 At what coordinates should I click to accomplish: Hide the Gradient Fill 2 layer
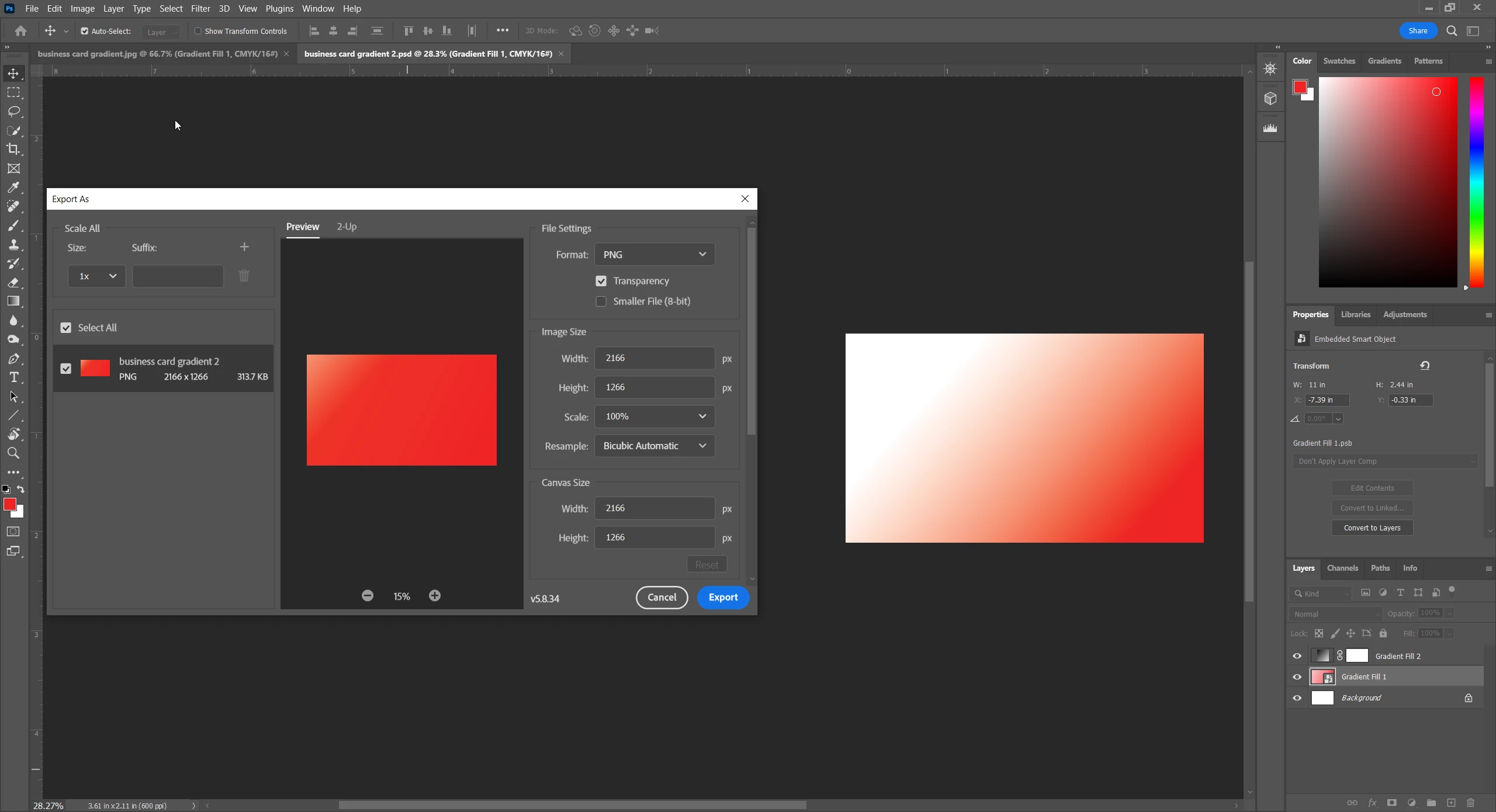coord(1297,656)
